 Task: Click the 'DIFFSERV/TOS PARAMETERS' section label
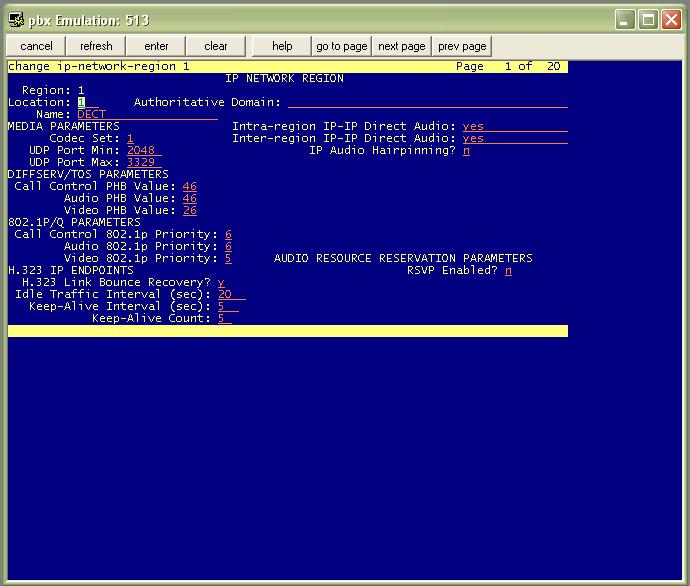(88, 174)
